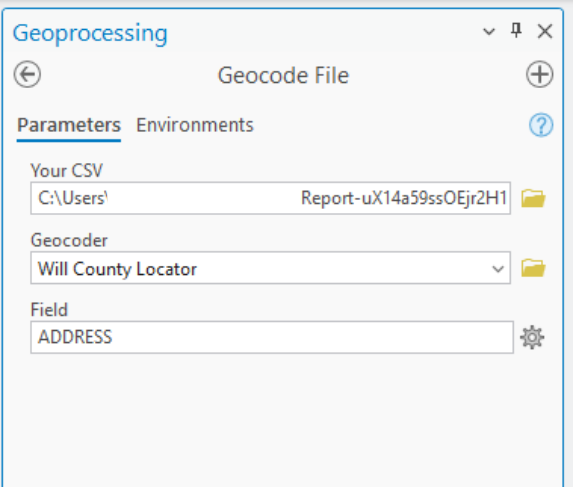Click the Field label
Image resolution: width=573 pixels, height=487 pixels.
49,310
